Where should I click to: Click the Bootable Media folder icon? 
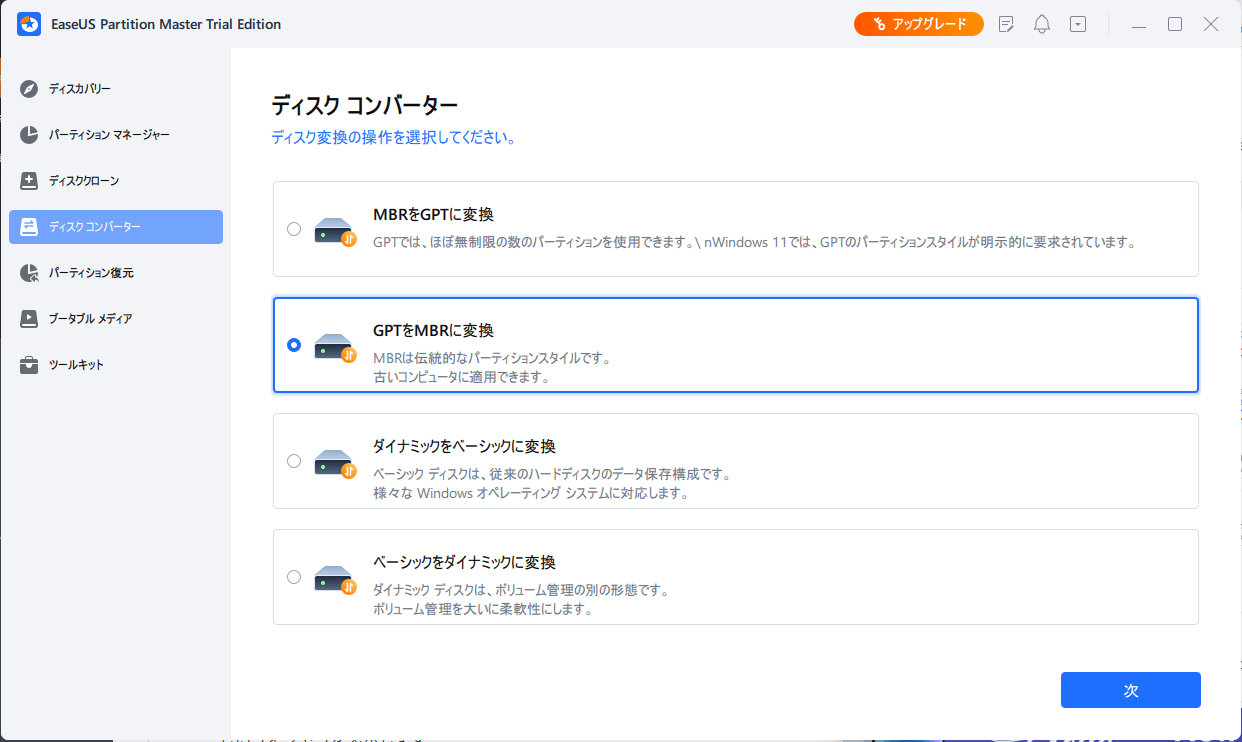[29, 319]
